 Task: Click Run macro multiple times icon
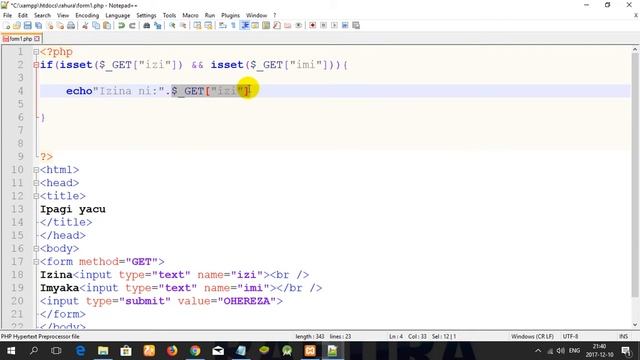coord(345,25)
